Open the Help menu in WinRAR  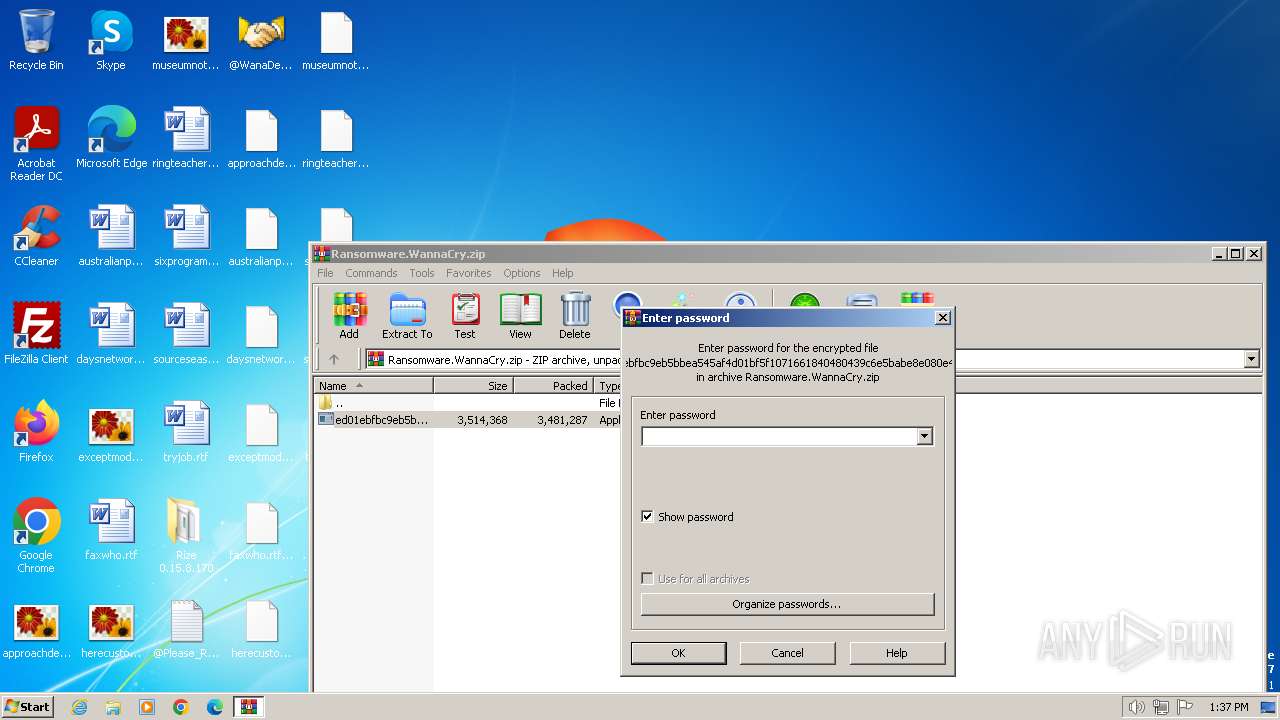(x=563, y=273)
